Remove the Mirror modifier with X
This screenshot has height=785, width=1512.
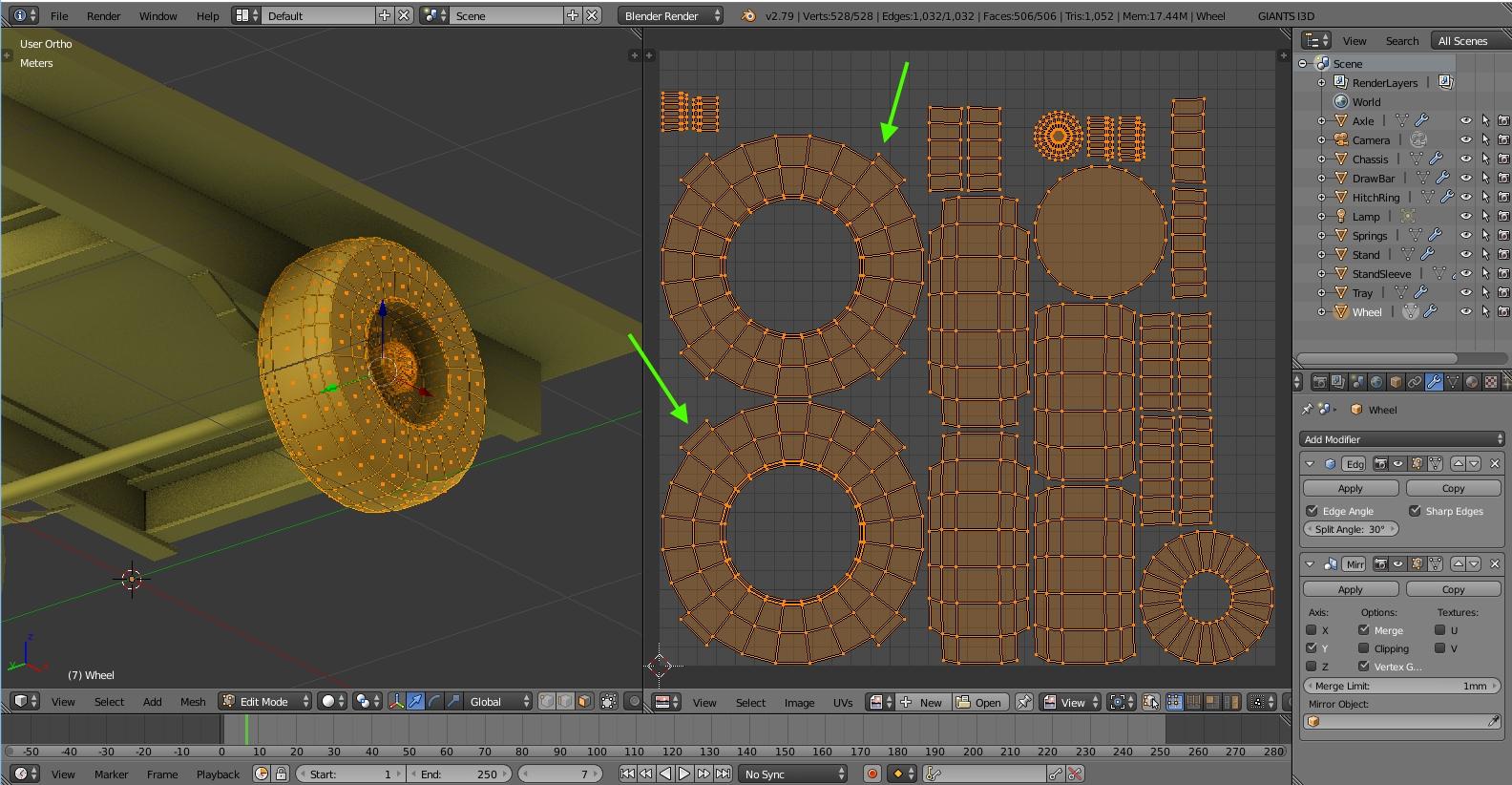click(x=1495, y=564)
